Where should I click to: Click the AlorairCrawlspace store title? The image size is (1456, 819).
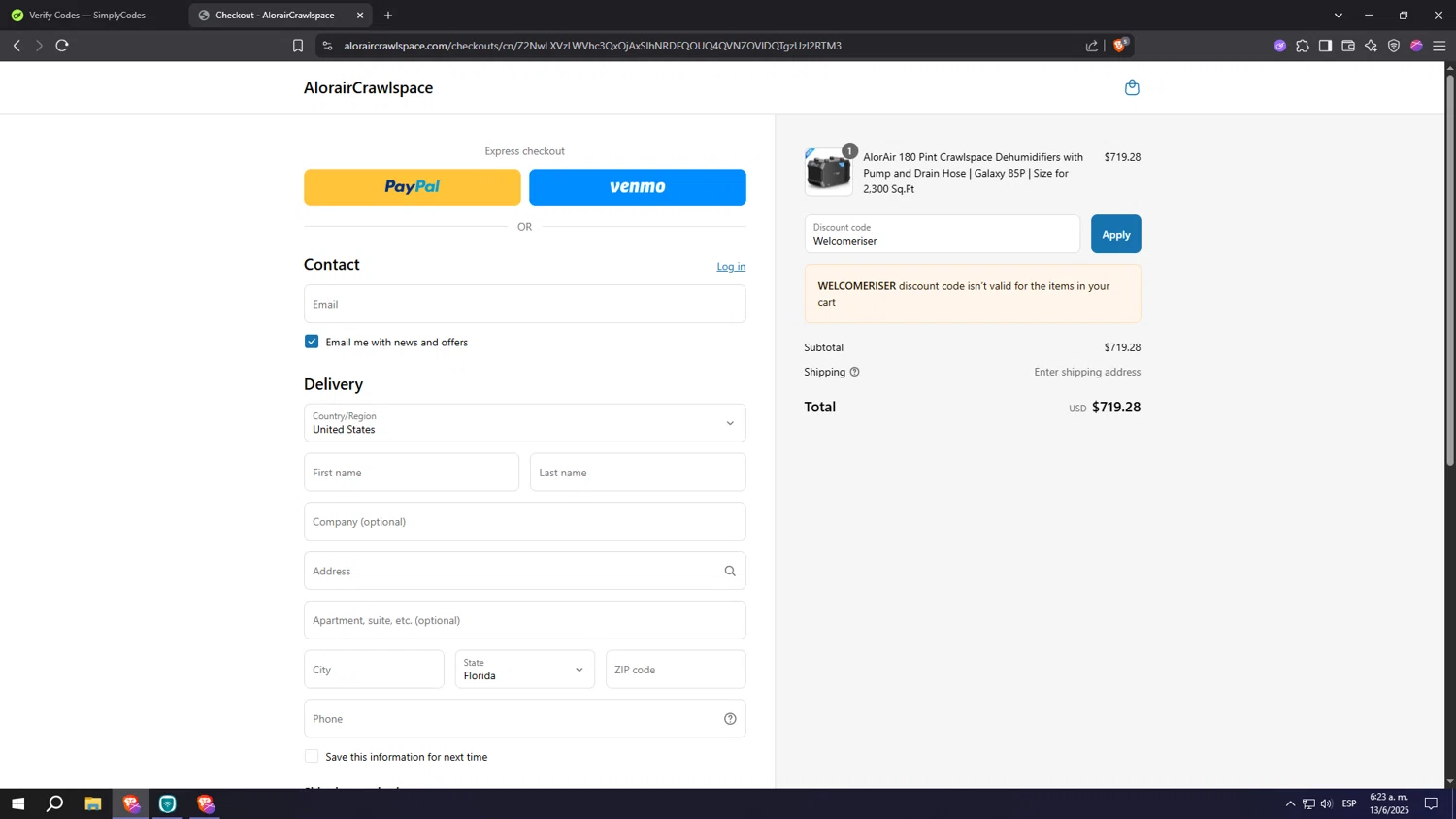point(368,87)
